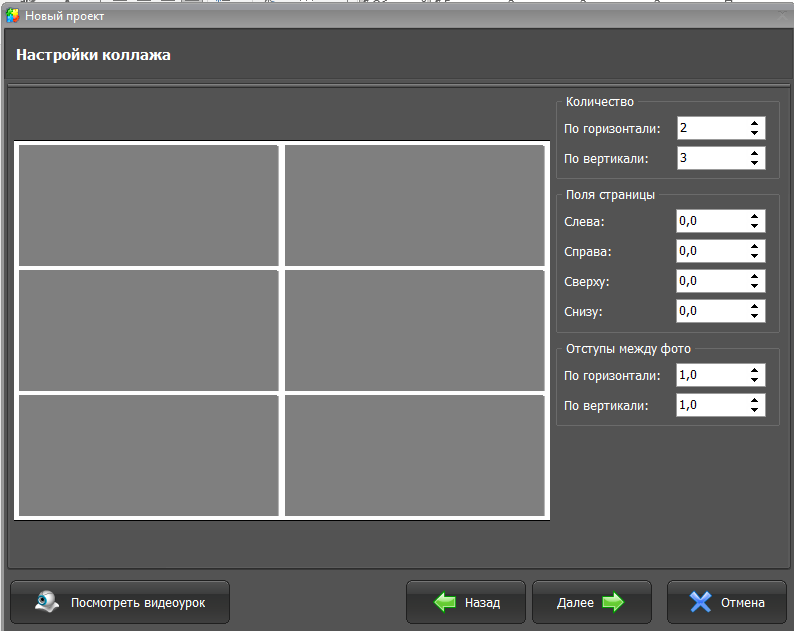The width and height of the screenshot is (794, 631).
Task: Select the top-left collage cell
Action: [x=148, y=205]
